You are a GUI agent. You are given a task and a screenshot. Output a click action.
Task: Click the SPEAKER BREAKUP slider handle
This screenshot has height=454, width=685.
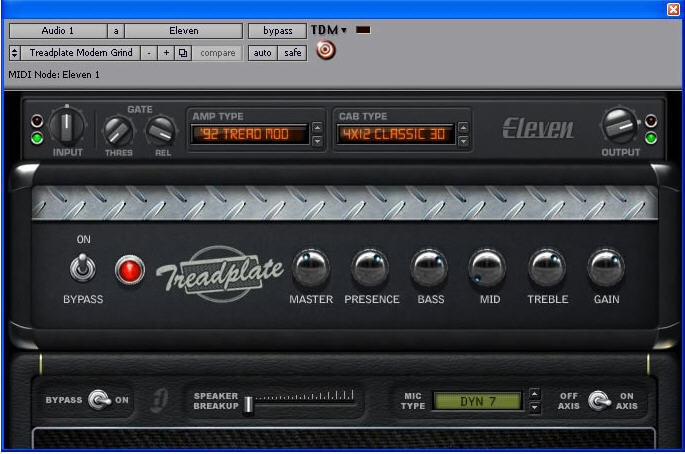tap(248, 405)
